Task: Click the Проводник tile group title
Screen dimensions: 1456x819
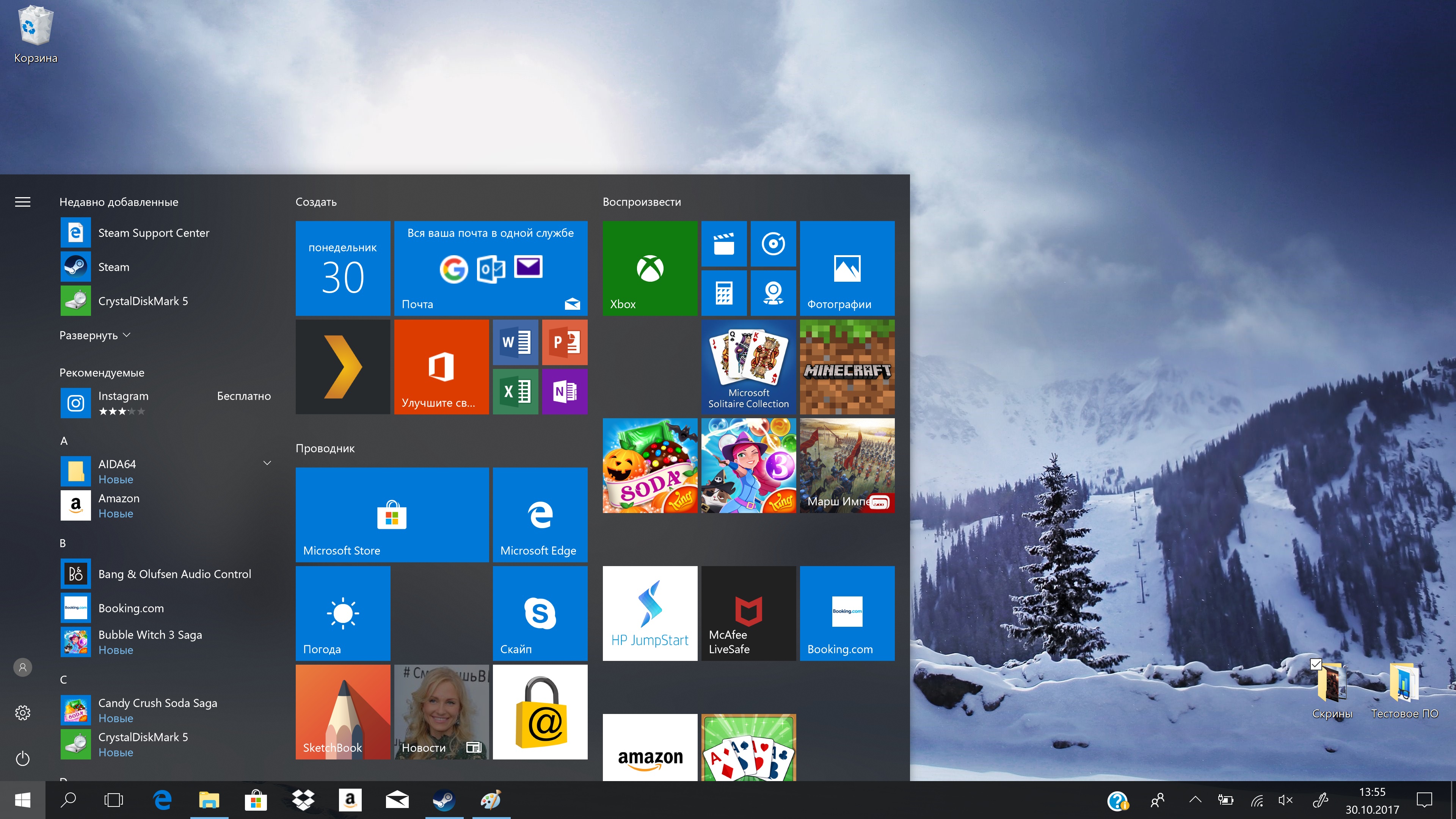Action: point(325,448)
